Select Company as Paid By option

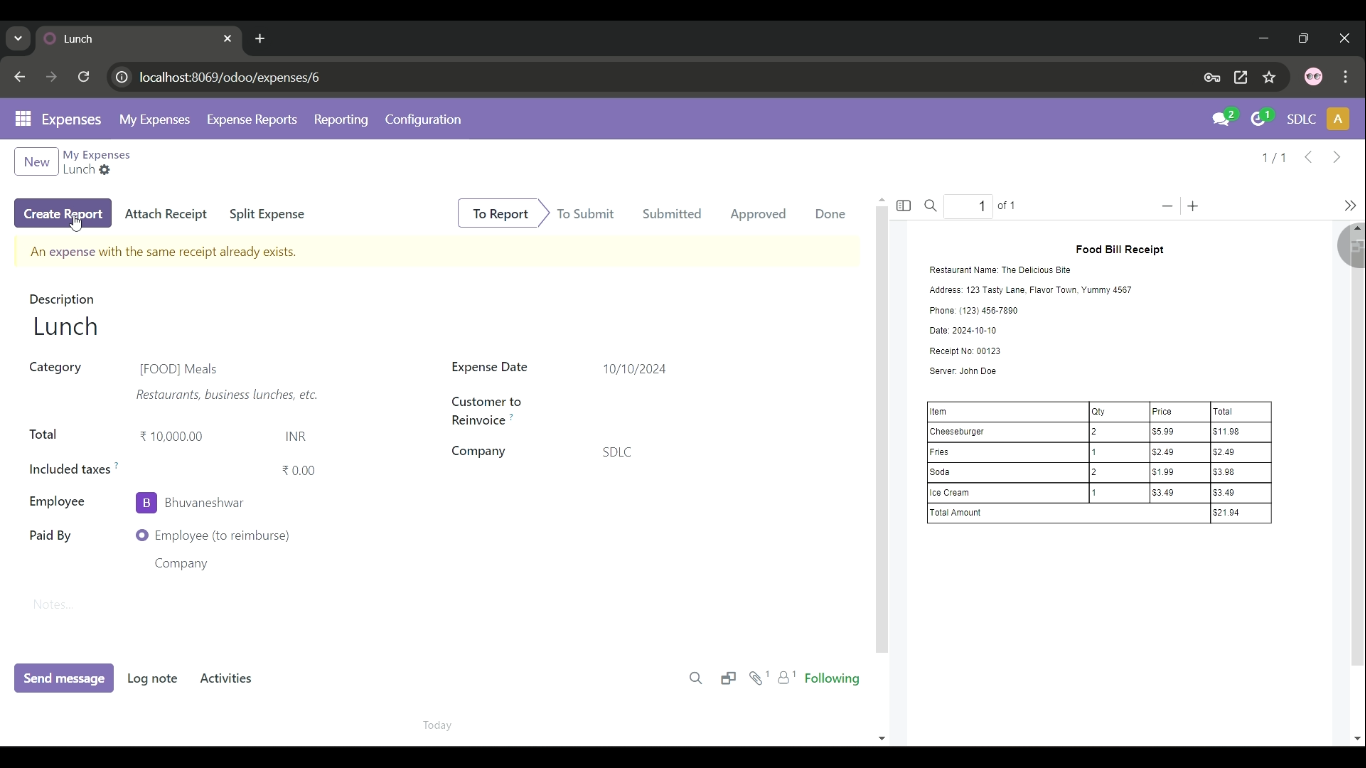pos(181,564)
